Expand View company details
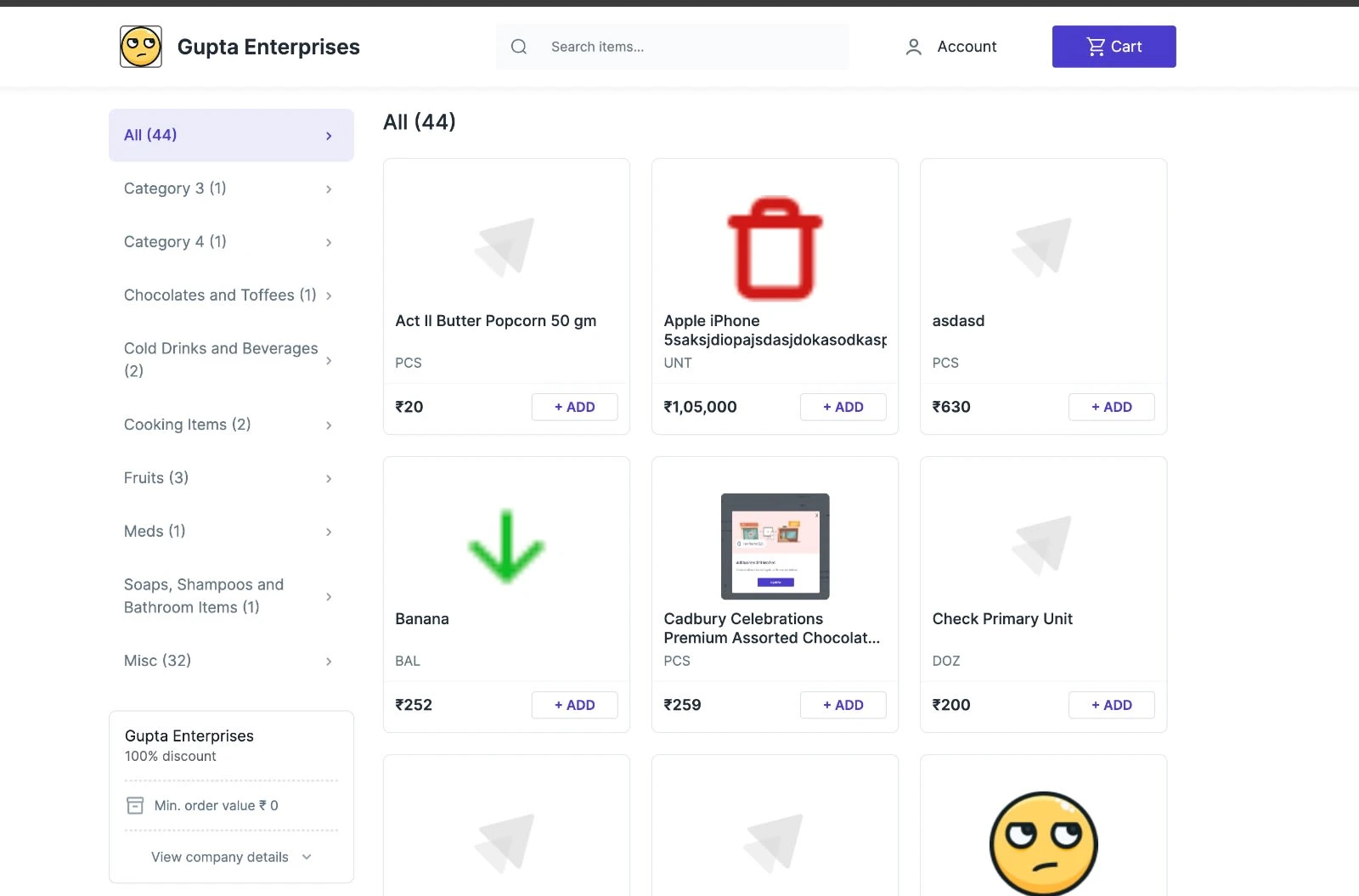The height and width of the screenshot is (896, 1359). click(x=231, y=857)
